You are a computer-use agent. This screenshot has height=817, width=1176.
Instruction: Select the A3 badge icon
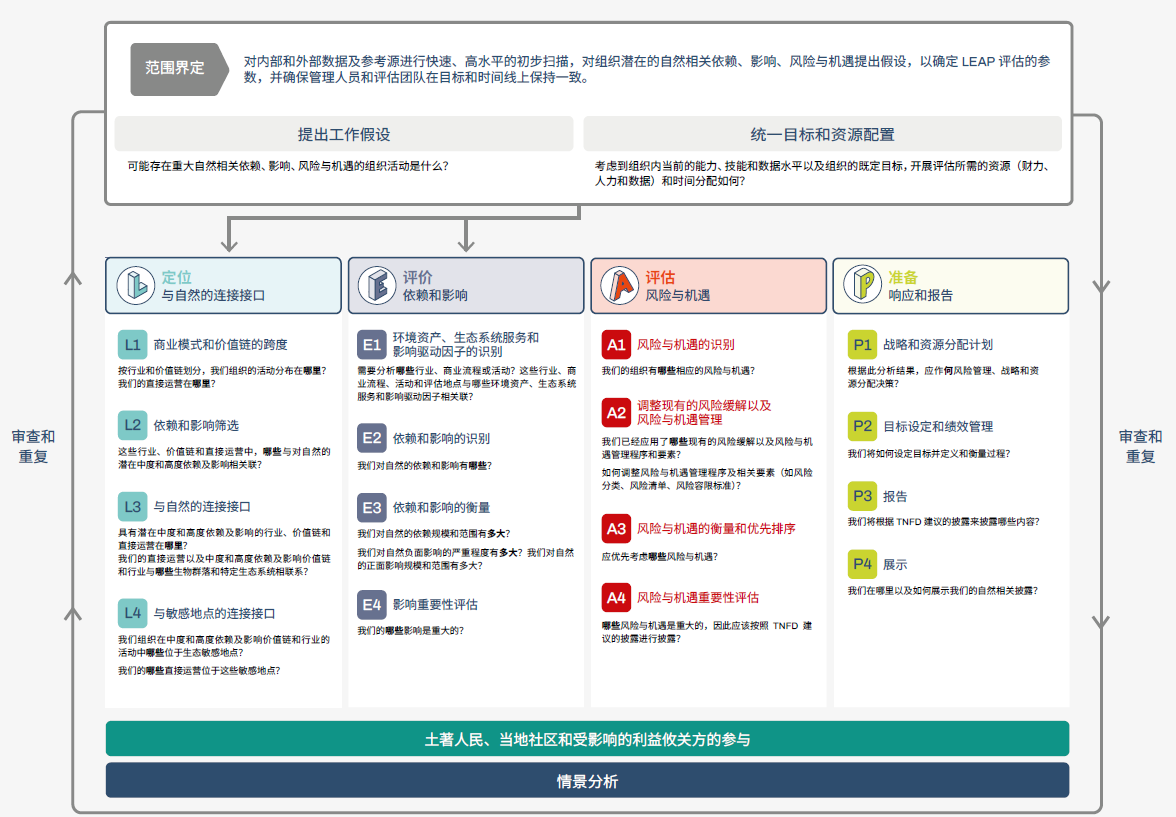tap(616, 528)
